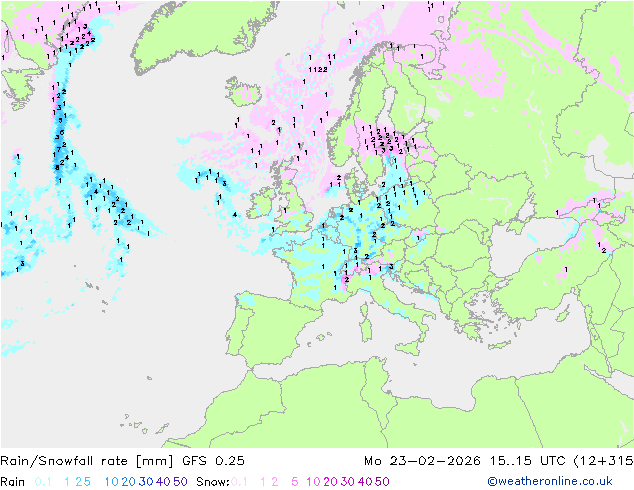Click the '(12+315' forecast run label
Screen dimensions: 634x490
click(x=603, y=461)
